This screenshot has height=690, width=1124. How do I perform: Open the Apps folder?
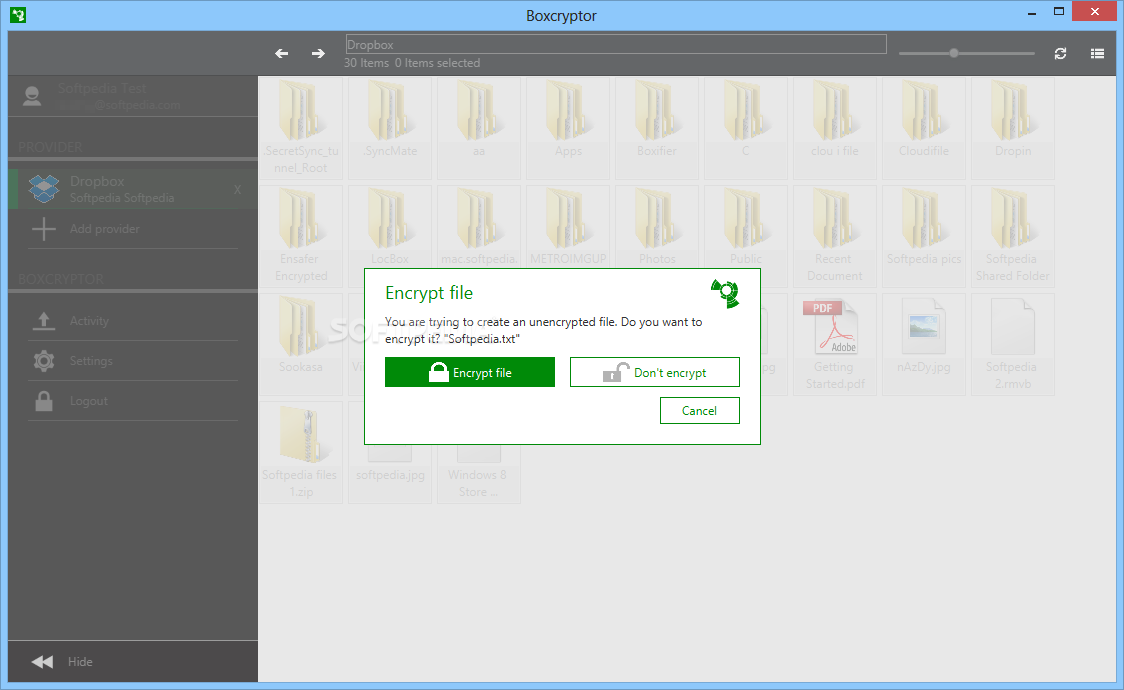(568, 128)
